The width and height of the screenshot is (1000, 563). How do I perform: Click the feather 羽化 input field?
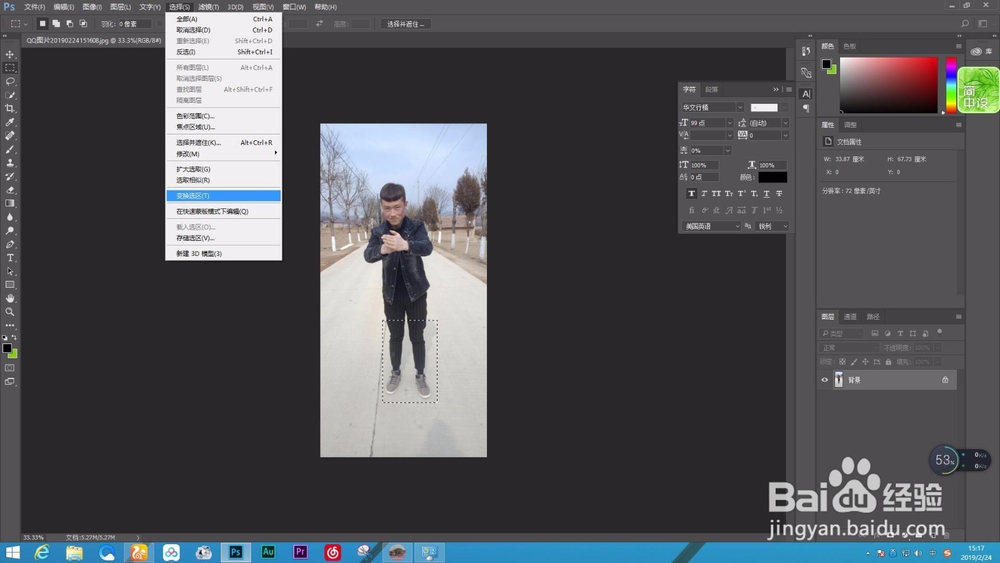pos(135,24)
